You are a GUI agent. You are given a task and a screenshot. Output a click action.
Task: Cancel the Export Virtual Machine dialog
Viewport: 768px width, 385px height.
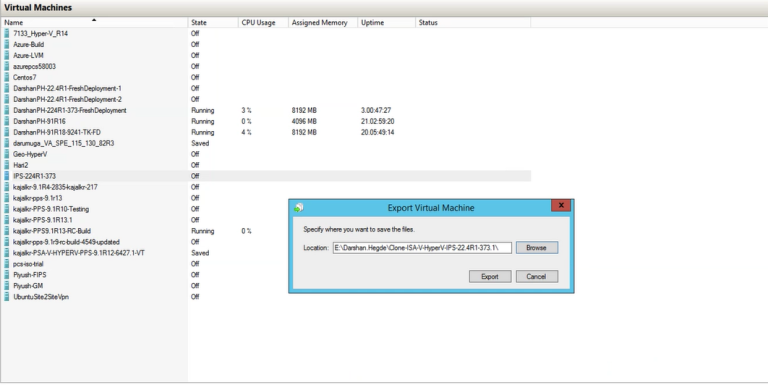[536, 277]
